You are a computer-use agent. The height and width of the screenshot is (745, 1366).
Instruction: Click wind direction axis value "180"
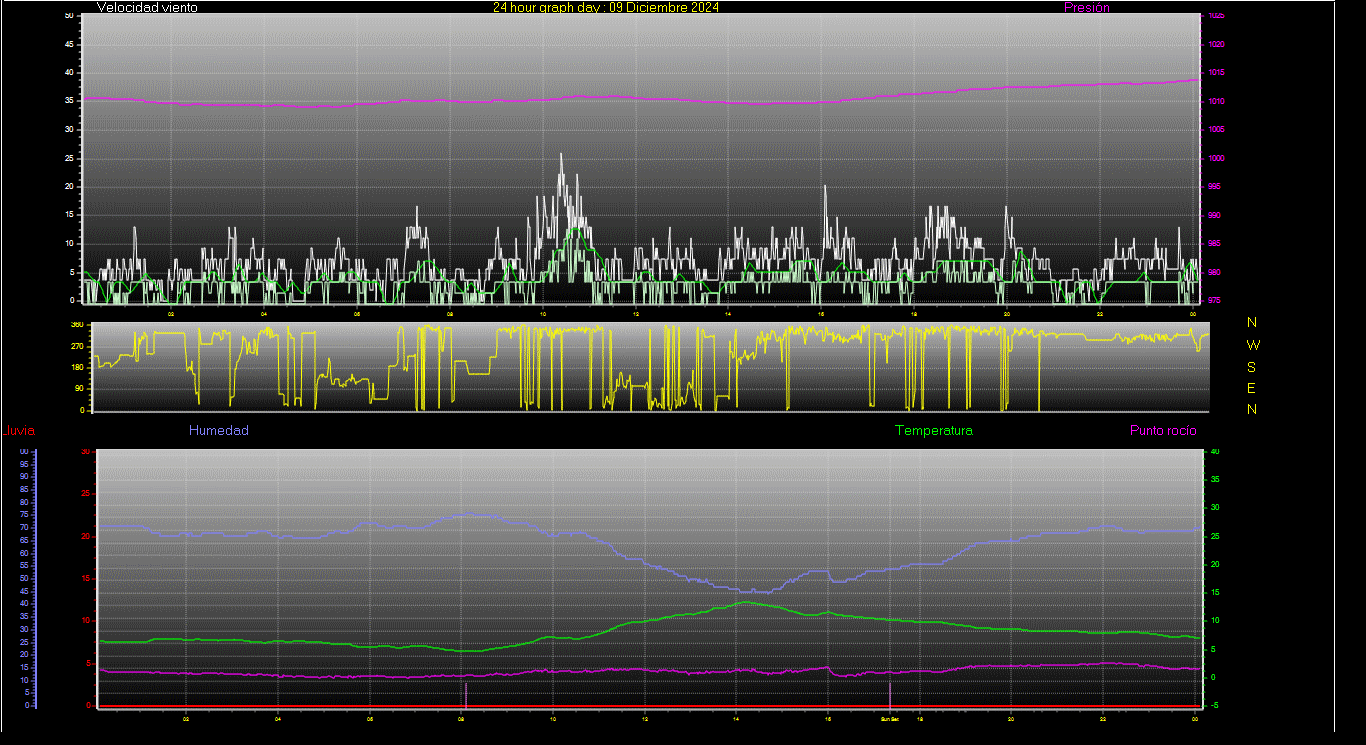(77, 368)
